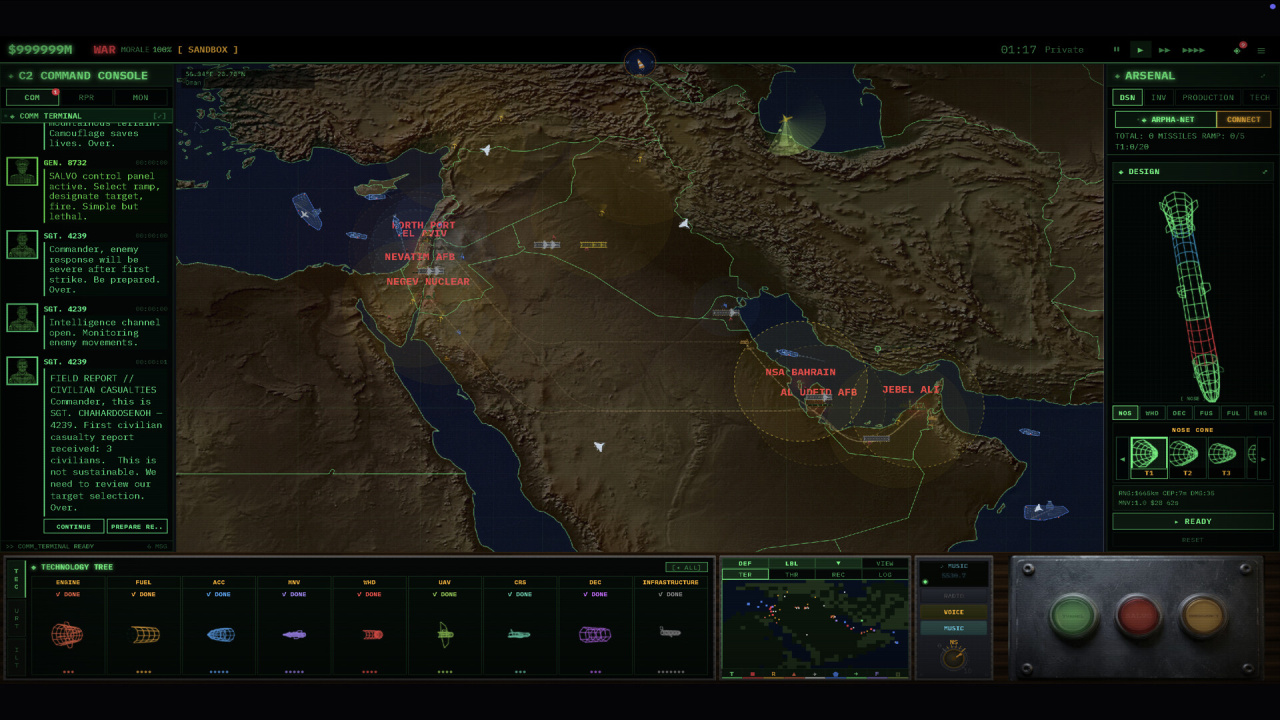Open notifications icon with red badge
The image size is (1280, 720).
click(1237, 50)
